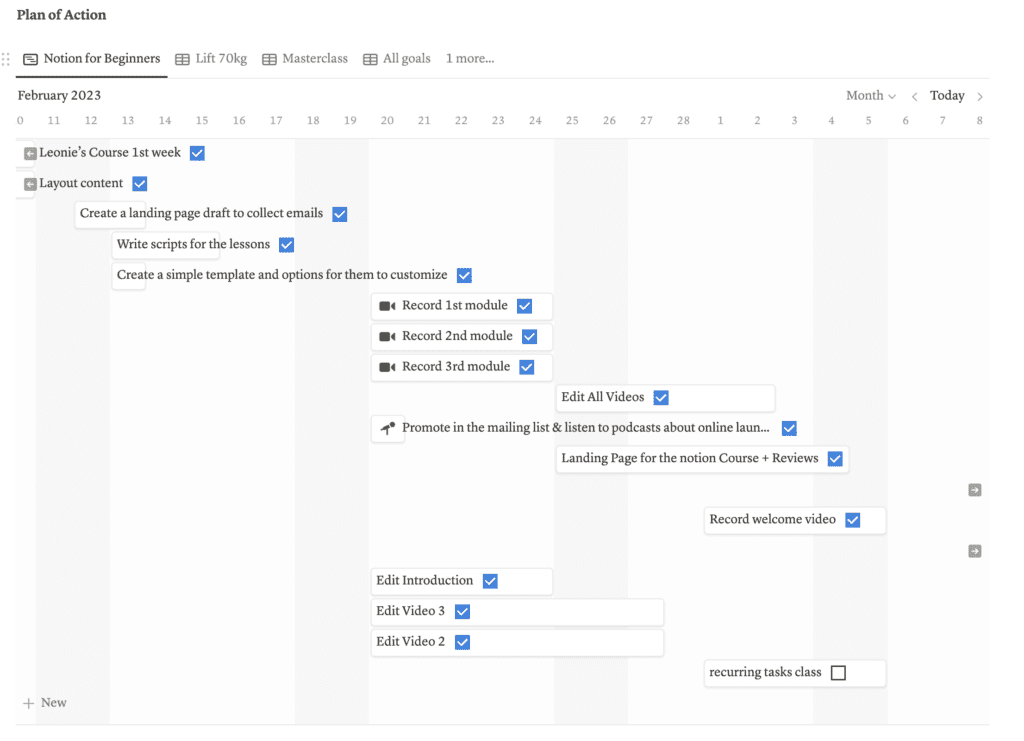Open Create a landing page draft task
Screen dimensions: 1024x741
pos(201,213)
